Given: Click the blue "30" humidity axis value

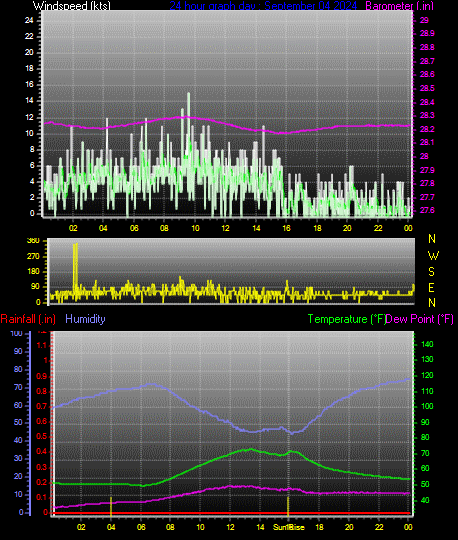Looking at the screenshot, I should (18, 458).
